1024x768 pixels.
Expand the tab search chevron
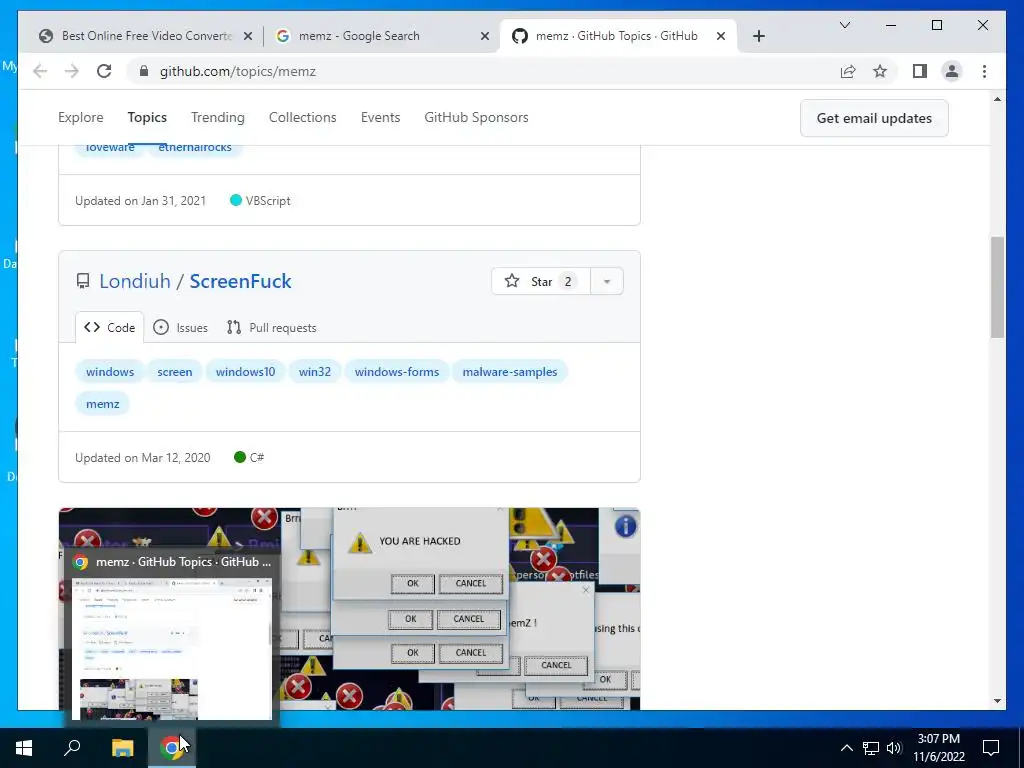844,25
